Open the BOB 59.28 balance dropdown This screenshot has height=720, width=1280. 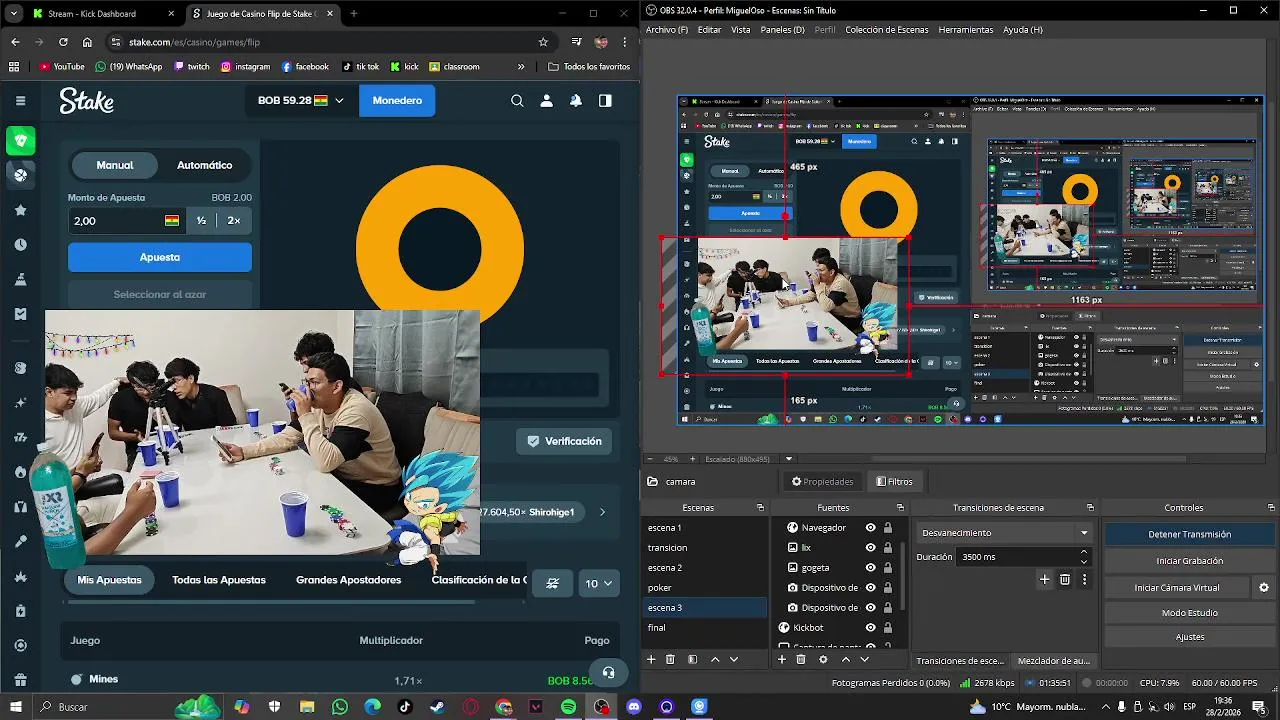click(x=300, y=100)
